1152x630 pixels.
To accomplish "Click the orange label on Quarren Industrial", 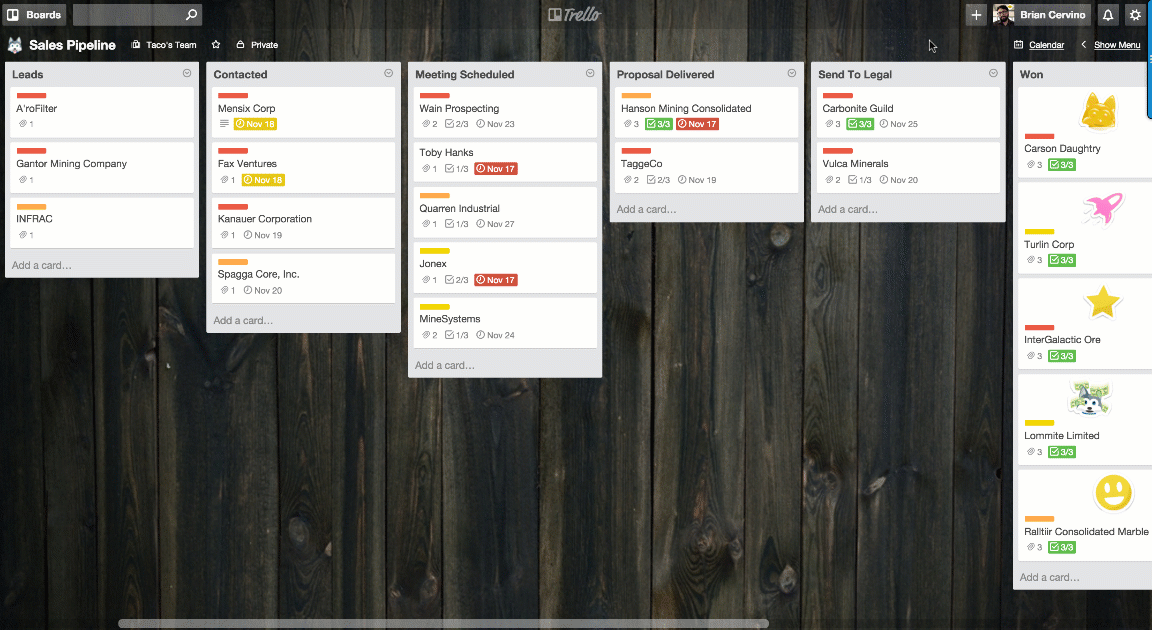I will point(434,195).
